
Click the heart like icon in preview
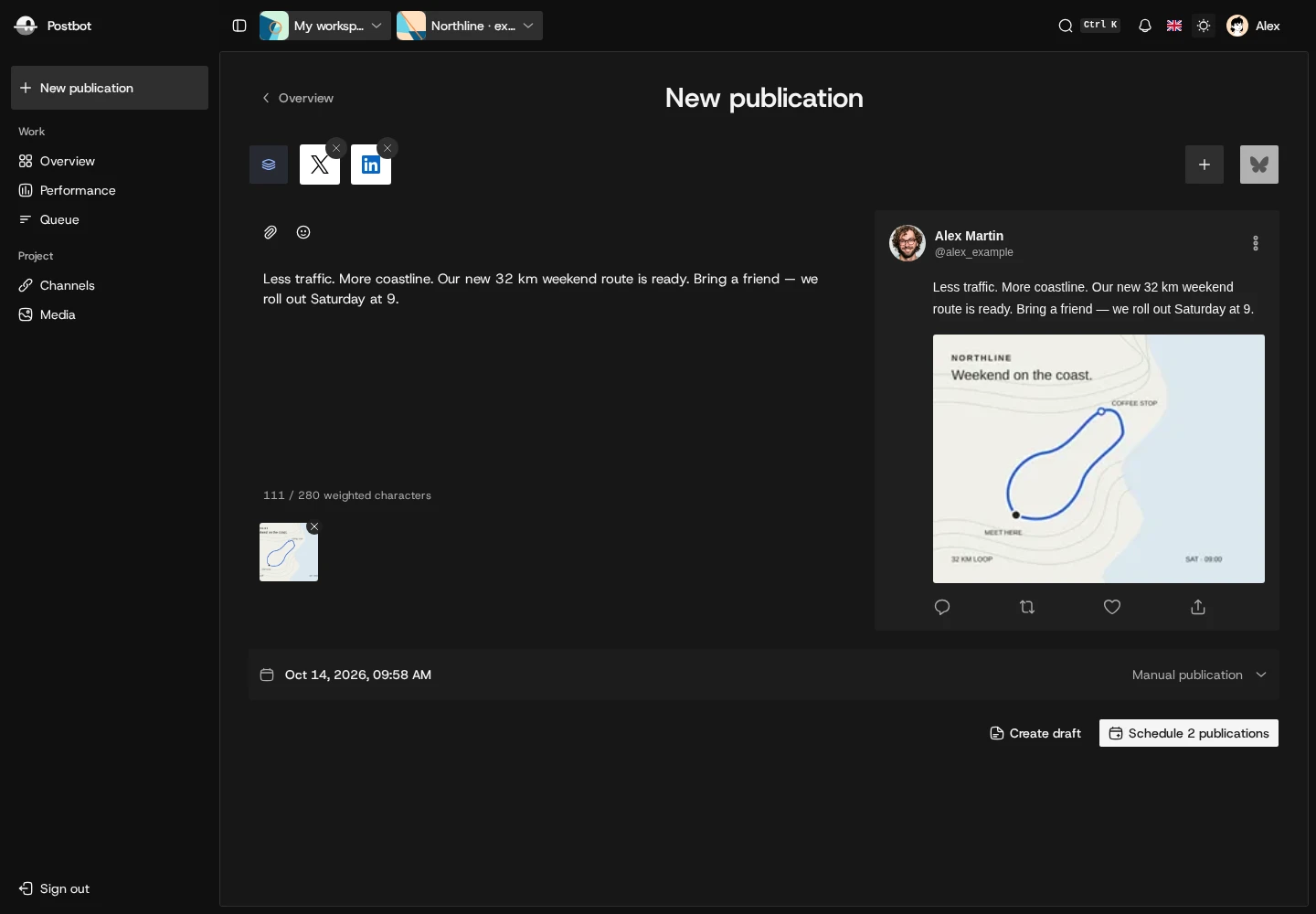[x=1112, y=607]
